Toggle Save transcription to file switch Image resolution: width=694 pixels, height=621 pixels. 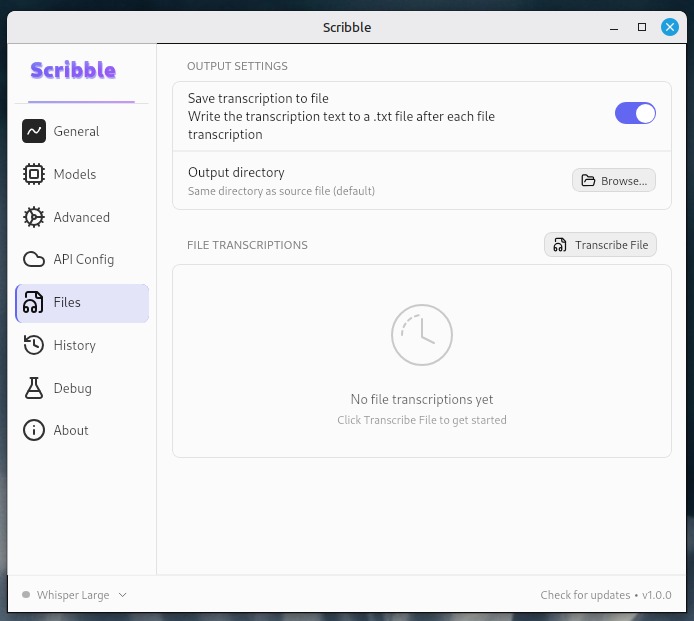[x=635, y=113]
